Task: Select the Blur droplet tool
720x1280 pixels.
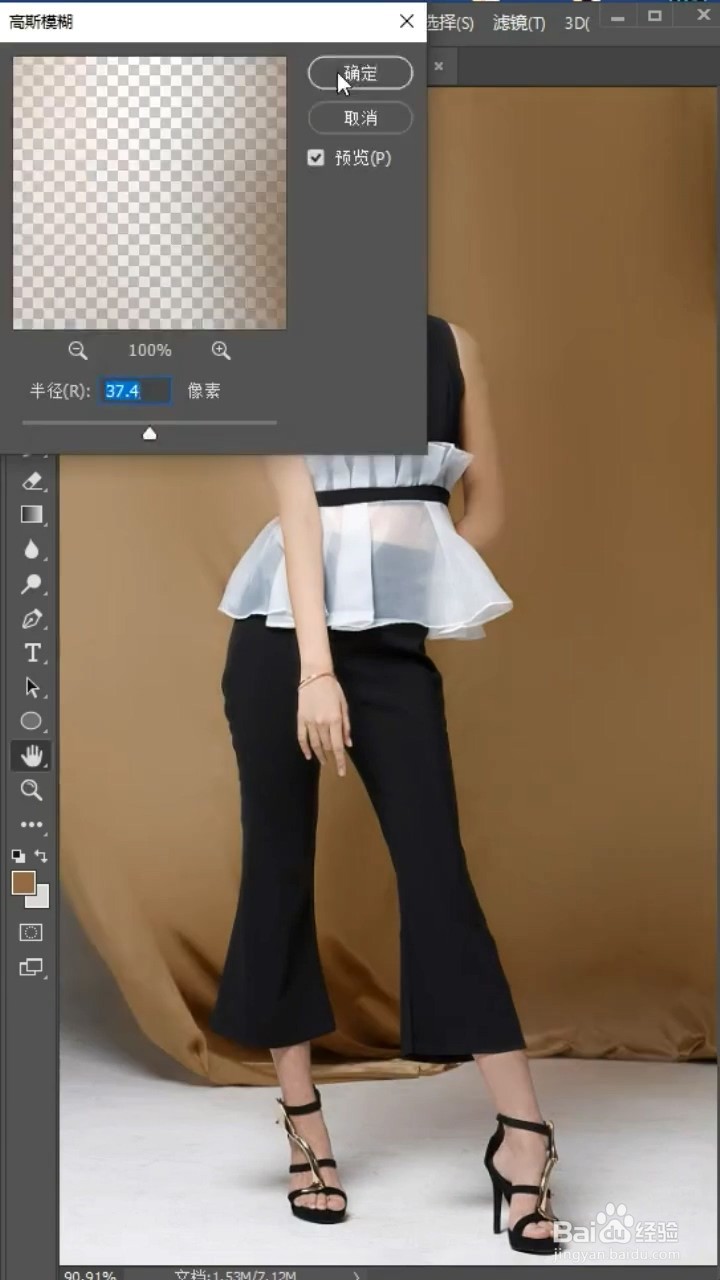Action: coord(32,549)
